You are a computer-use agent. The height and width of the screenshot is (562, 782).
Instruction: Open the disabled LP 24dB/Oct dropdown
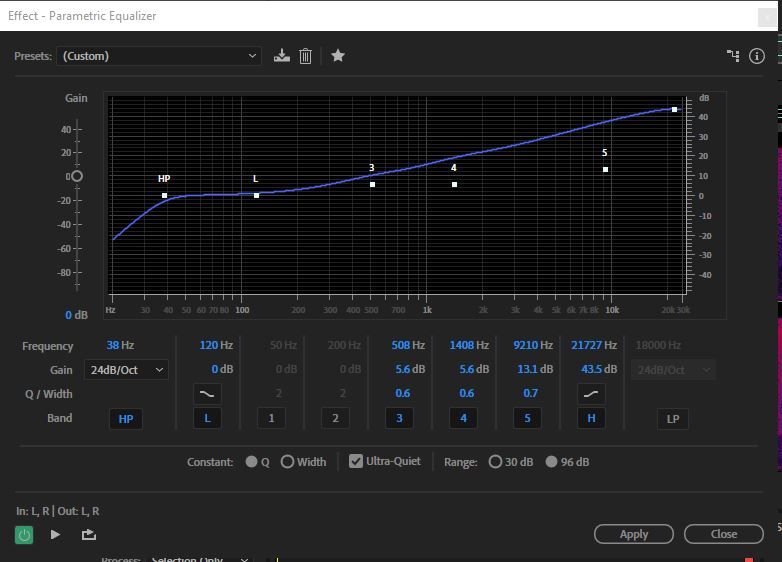673,370
